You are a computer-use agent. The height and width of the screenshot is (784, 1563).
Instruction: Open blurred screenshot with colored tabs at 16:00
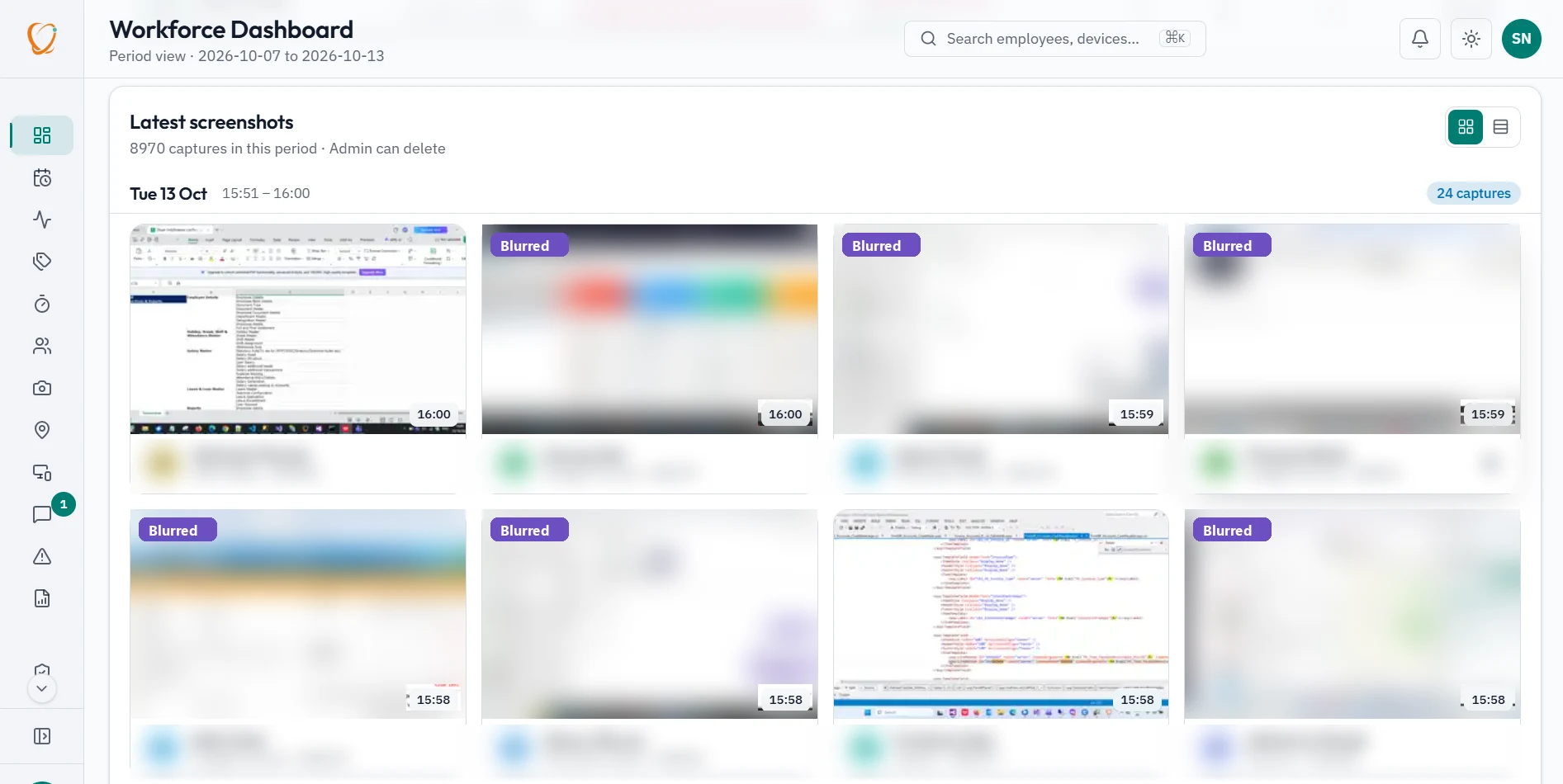pyautogui.click(x=650, y=329)
